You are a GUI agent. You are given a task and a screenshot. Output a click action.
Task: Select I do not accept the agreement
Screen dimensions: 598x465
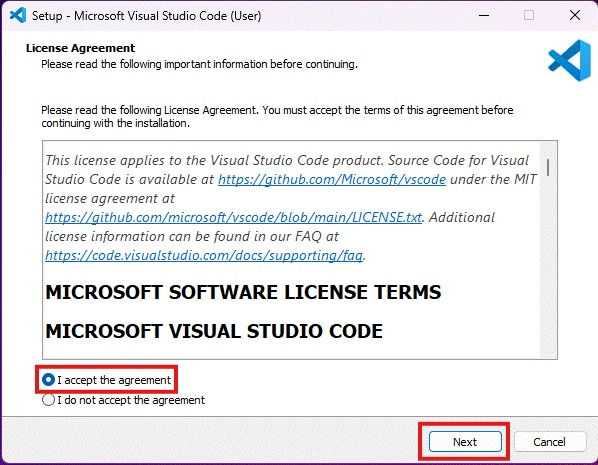click(48, 400)
